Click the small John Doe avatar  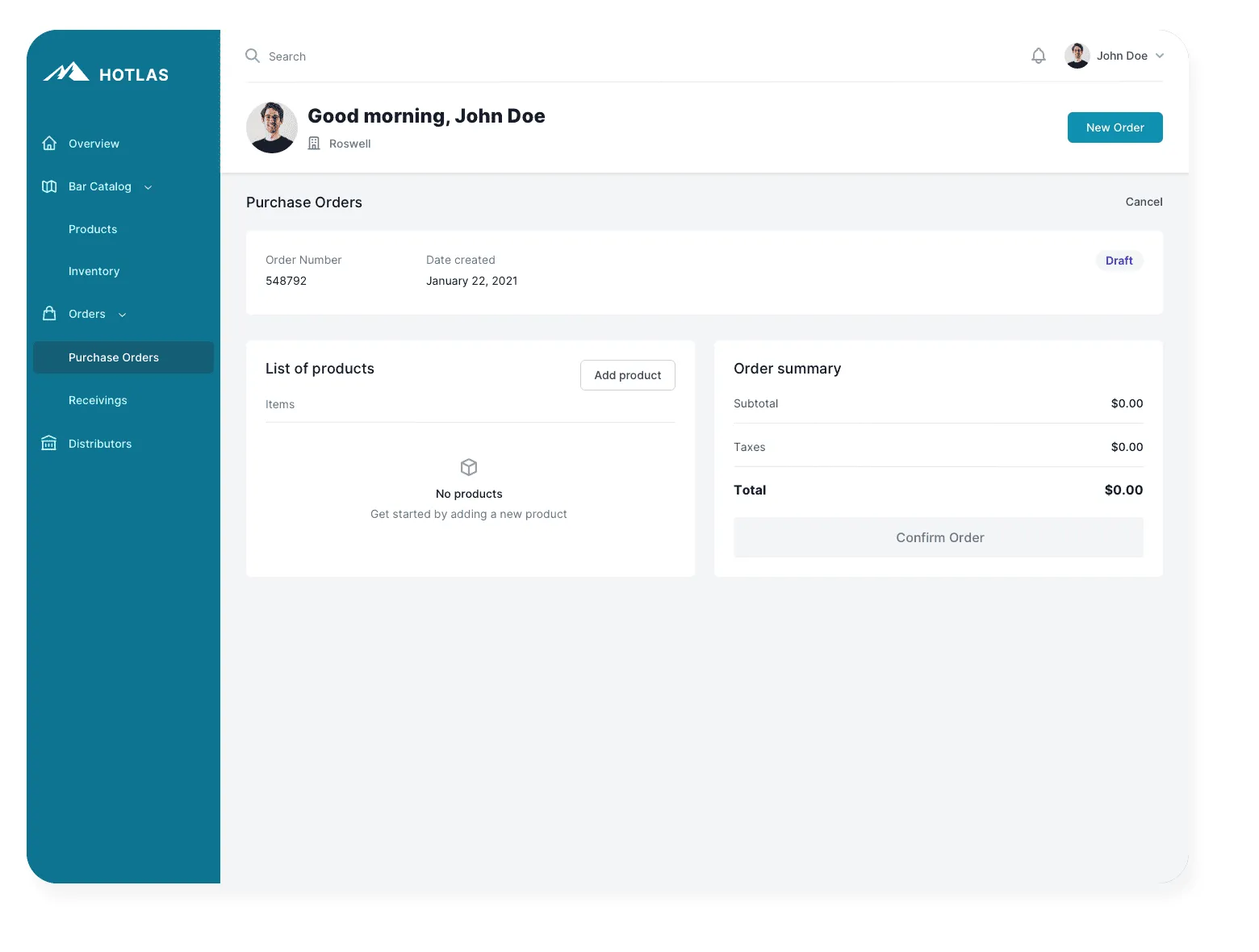coord(1077,56)
